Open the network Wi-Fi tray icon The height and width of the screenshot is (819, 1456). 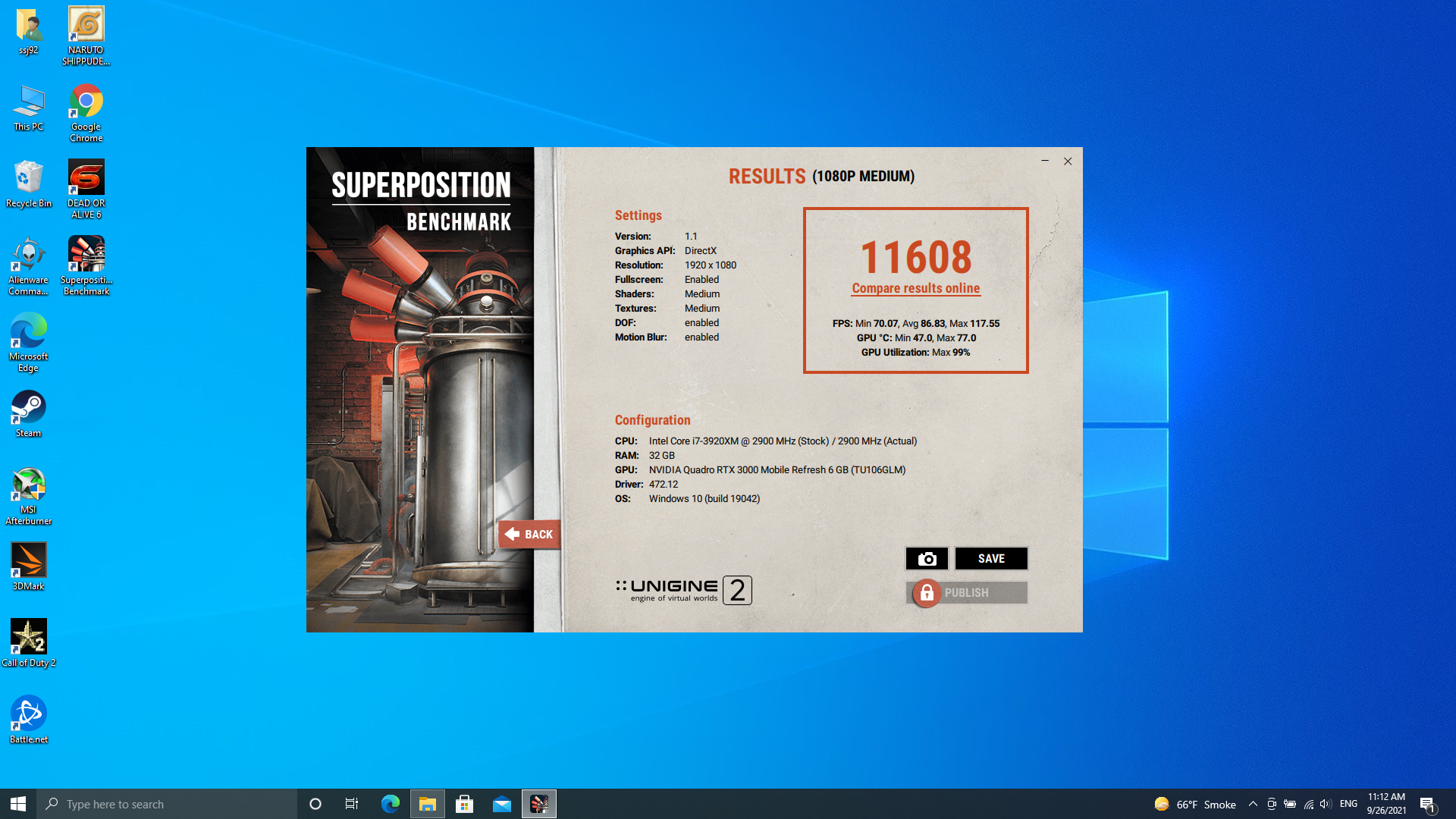coord(1308,804)
